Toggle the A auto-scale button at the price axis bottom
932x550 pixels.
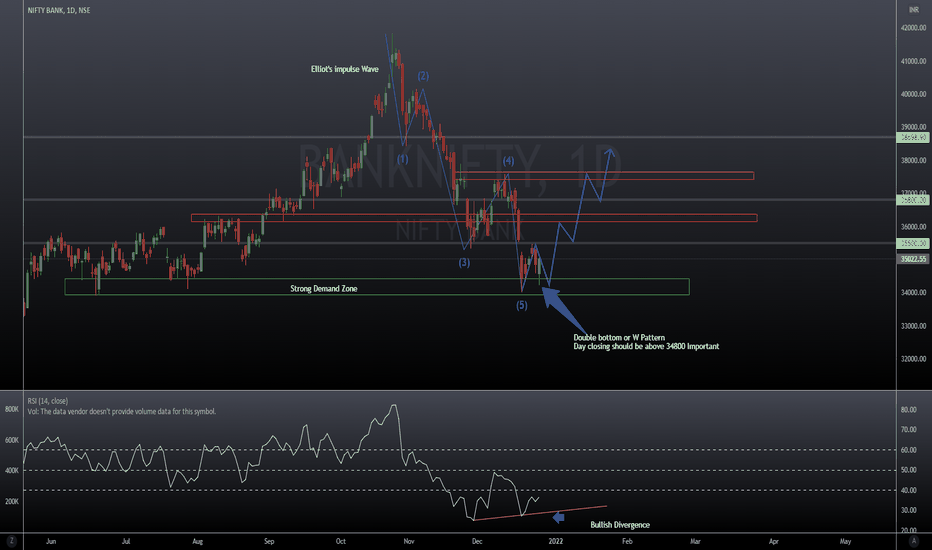pos(914,541)
